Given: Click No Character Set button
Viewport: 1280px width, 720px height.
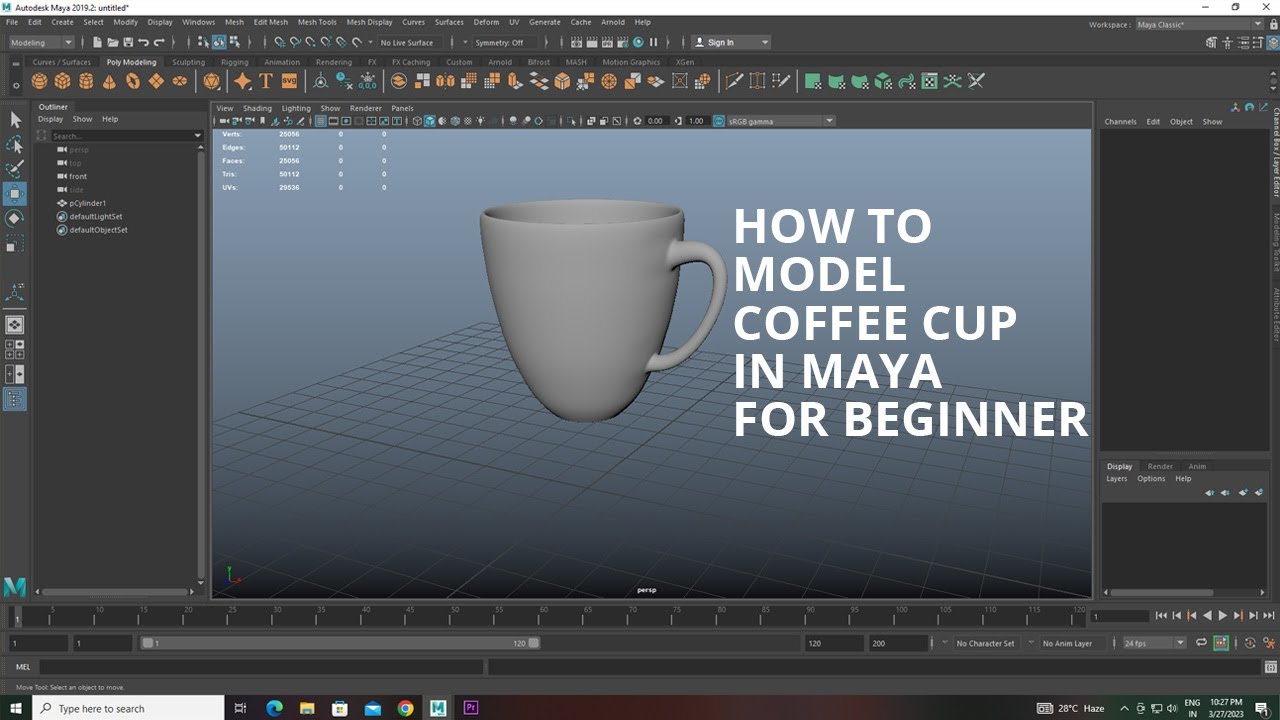Looking at the screenshot, I should click(x=985, y=644).
